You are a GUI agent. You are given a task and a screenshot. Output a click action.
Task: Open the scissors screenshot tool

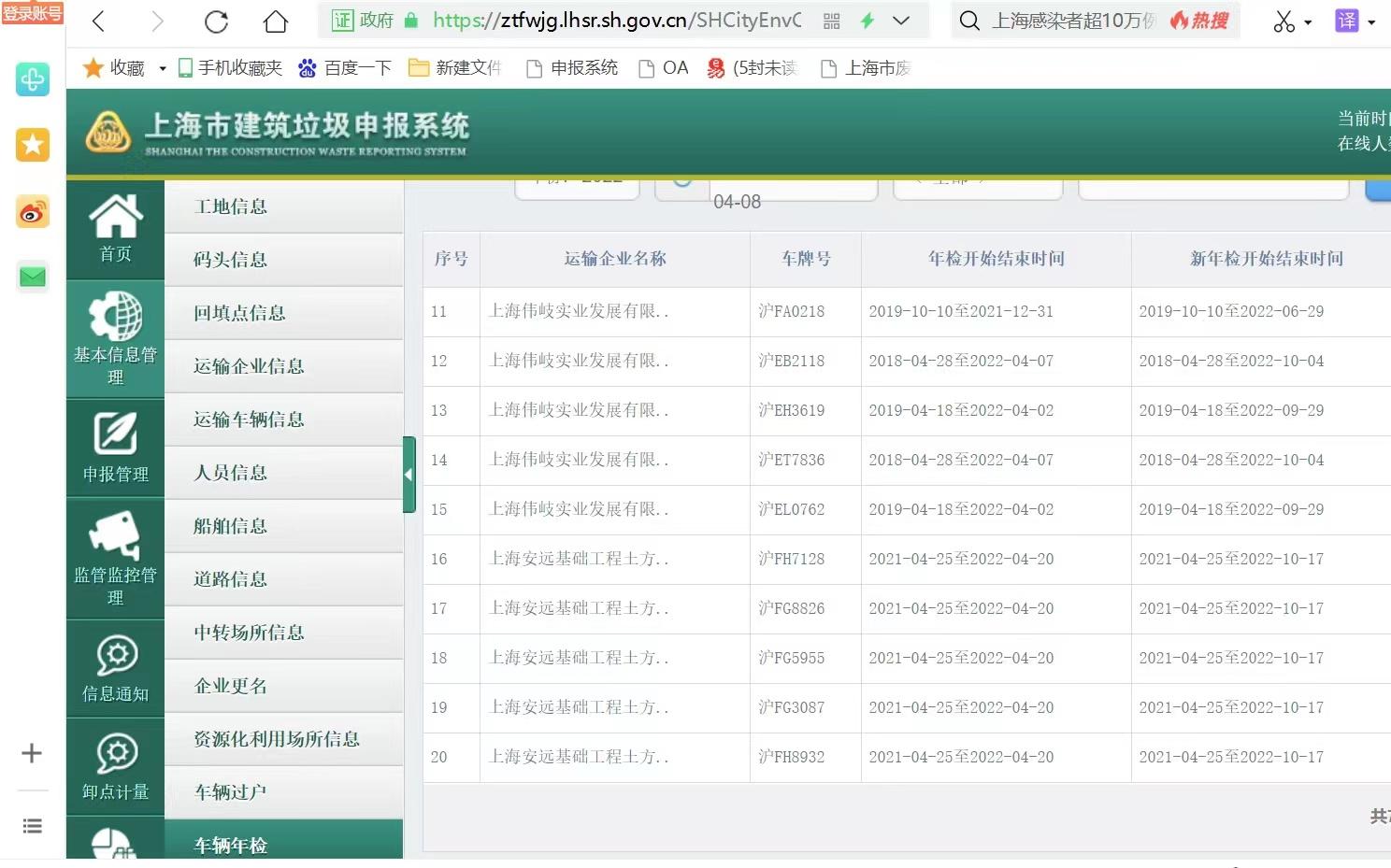click(1284, 21)
